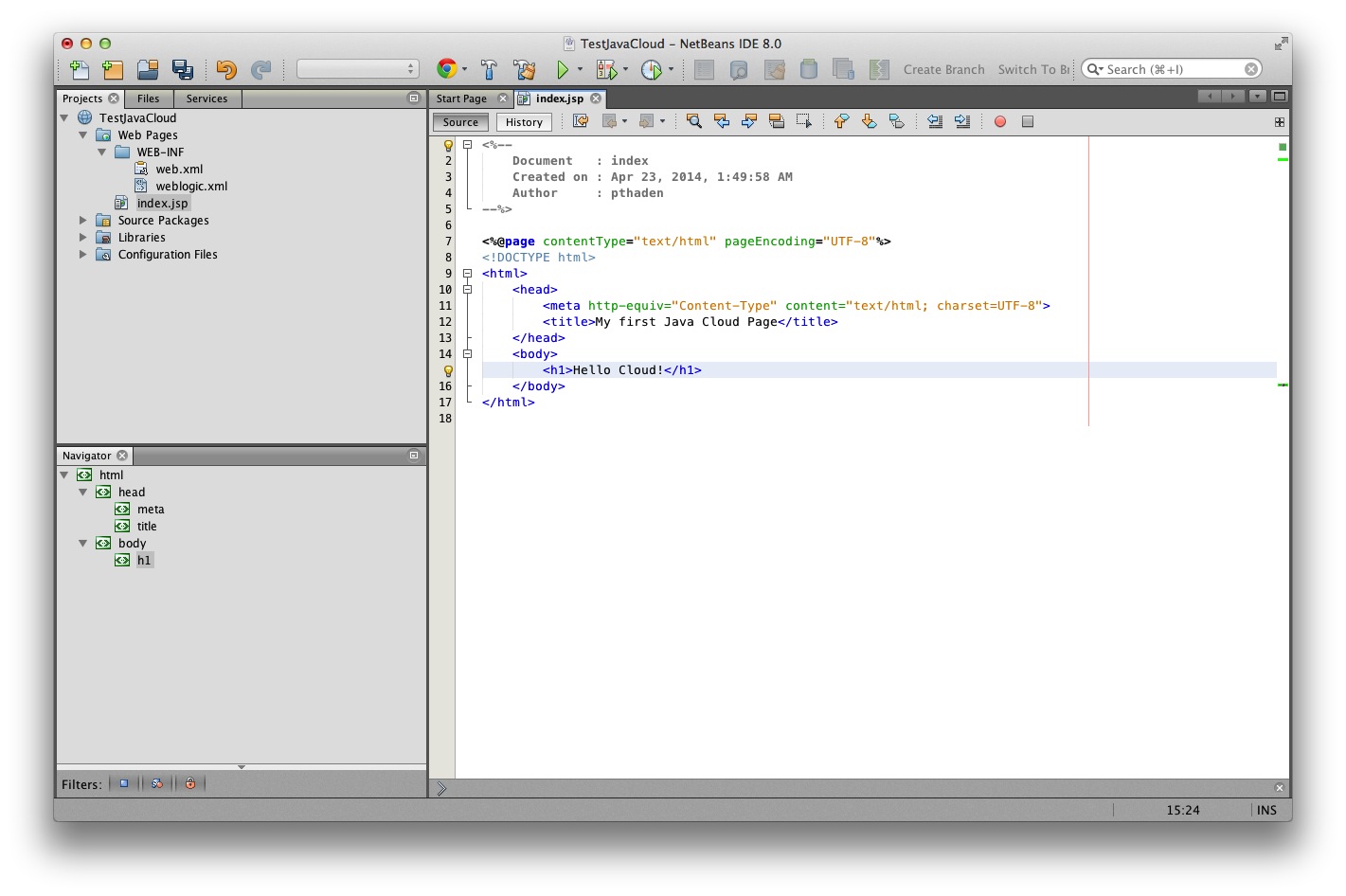Click the lightbulb hint on line 1
The width and height of the screenshot is (1346, 896).
pyautogui.click(x=448, y=145)
